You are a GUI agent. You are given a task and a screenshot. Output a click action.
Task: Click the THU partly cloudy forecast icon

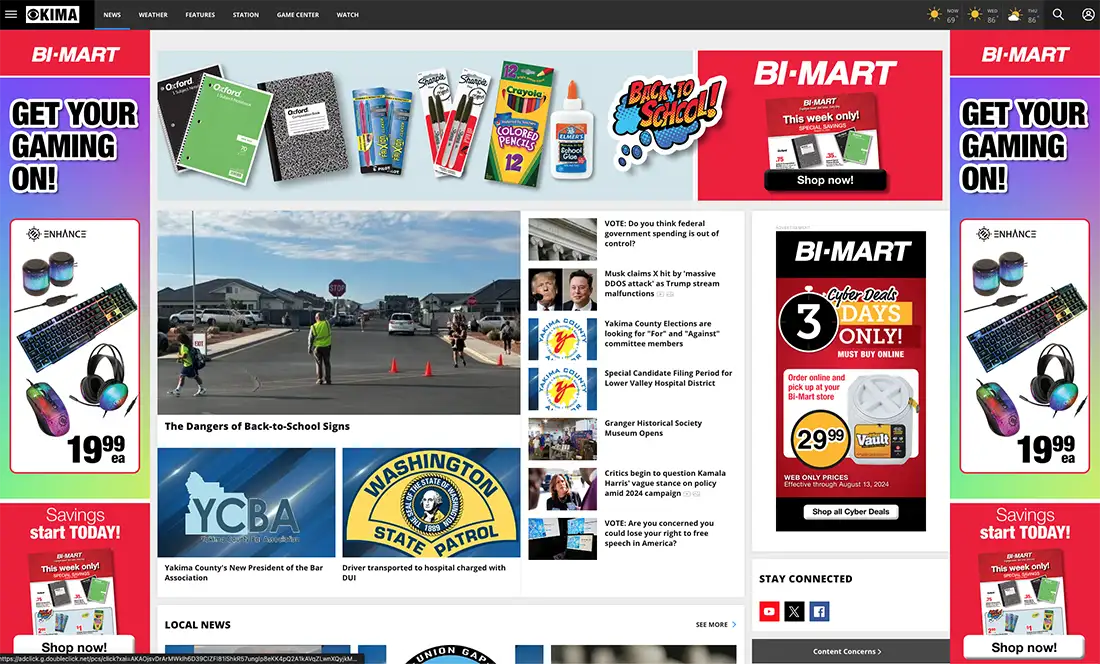(1014, 15)
